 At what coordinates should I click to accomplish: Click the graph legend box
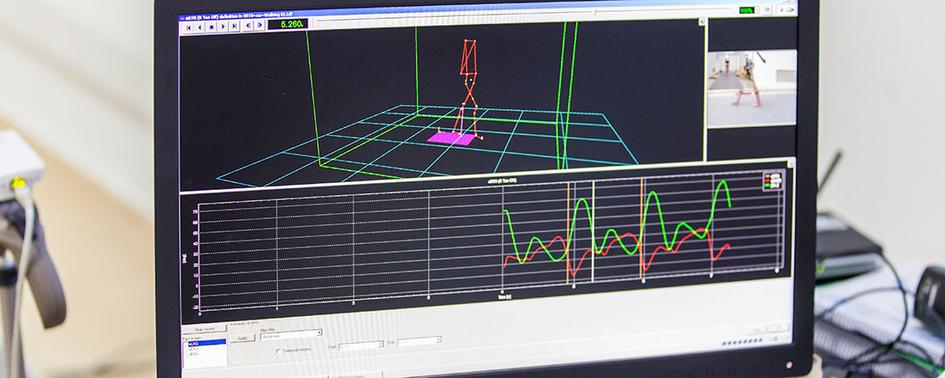(772, 181)
